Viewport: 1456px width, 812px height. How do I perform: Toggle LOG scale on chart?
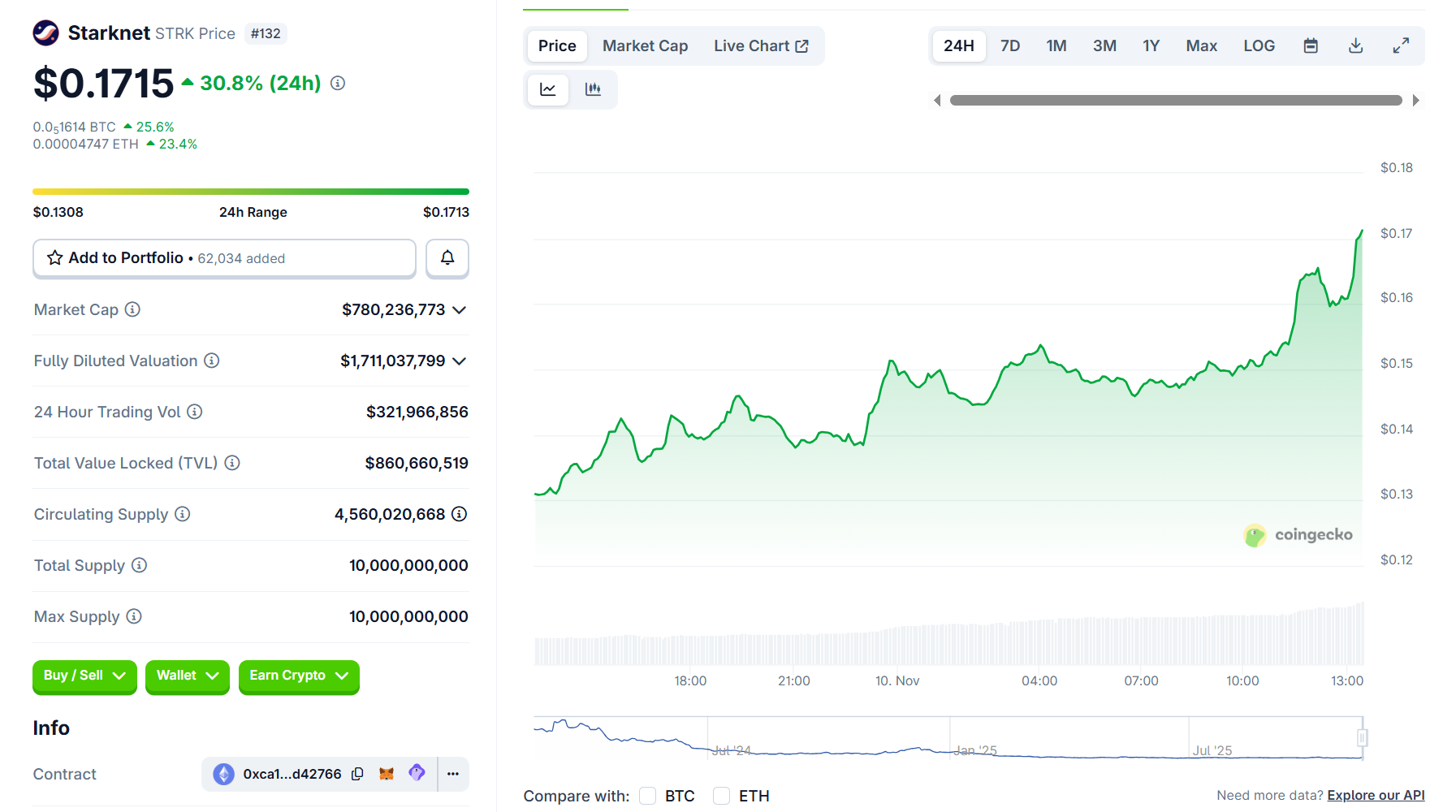[x=1259, y=46]
